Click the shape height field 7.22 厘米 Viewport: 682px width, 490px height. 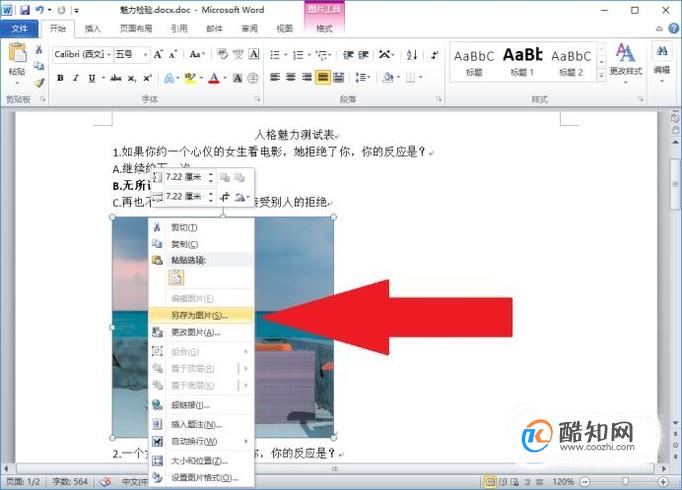[x=185, y=177]
